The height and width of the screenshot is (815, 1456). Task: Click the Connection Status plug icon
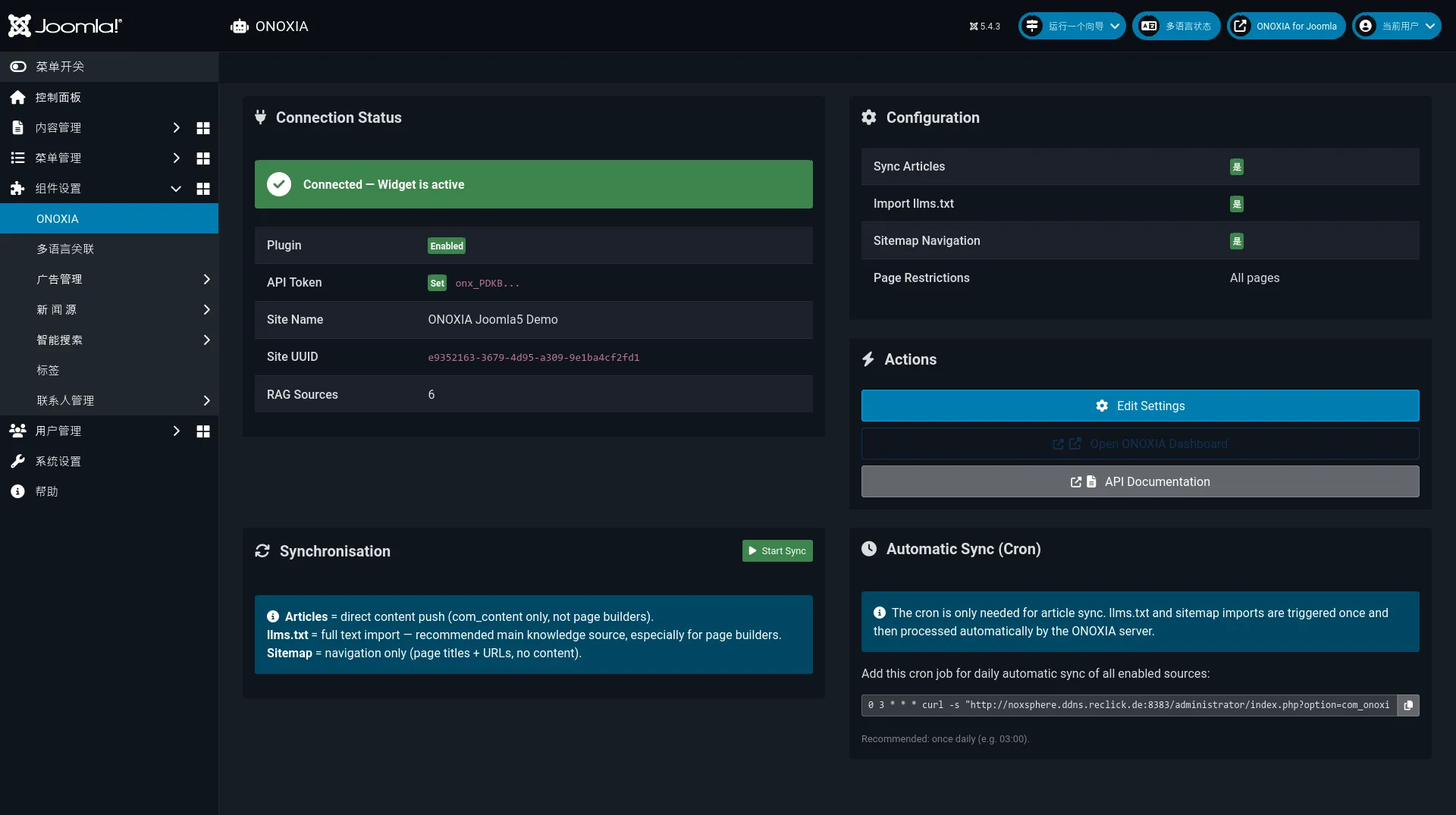260,117
